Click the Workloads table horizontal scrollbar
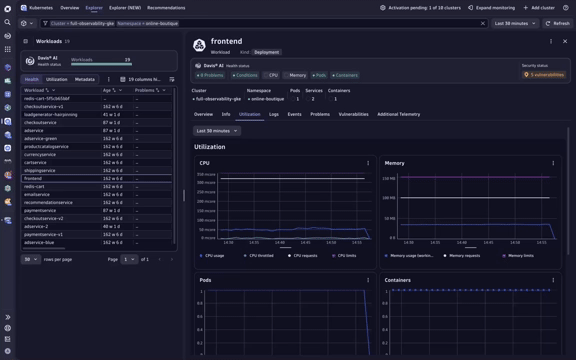 pos(44,249)
